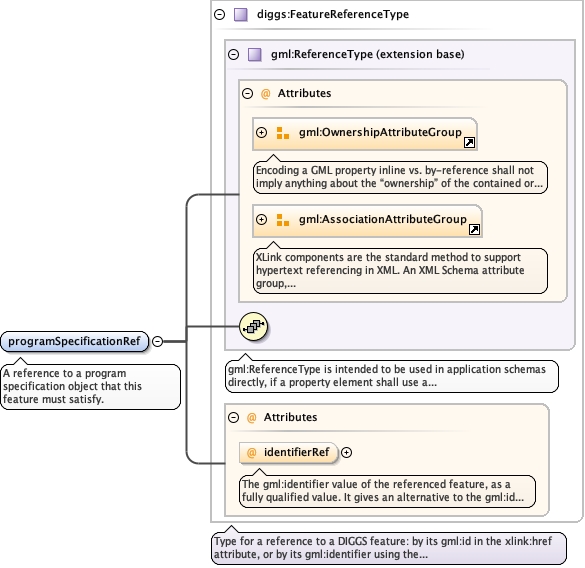Screen dimensions: 585x568
Task: Click the @ icon of lower Attributes
Action: click(x=252, y=417)
